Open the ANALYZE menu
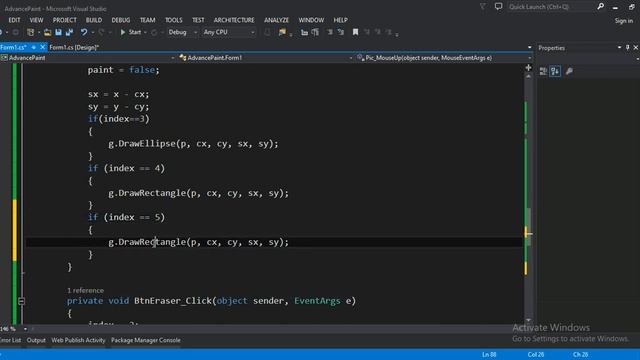The height and width of the screenshot is (360, 640). click(276, 20)
